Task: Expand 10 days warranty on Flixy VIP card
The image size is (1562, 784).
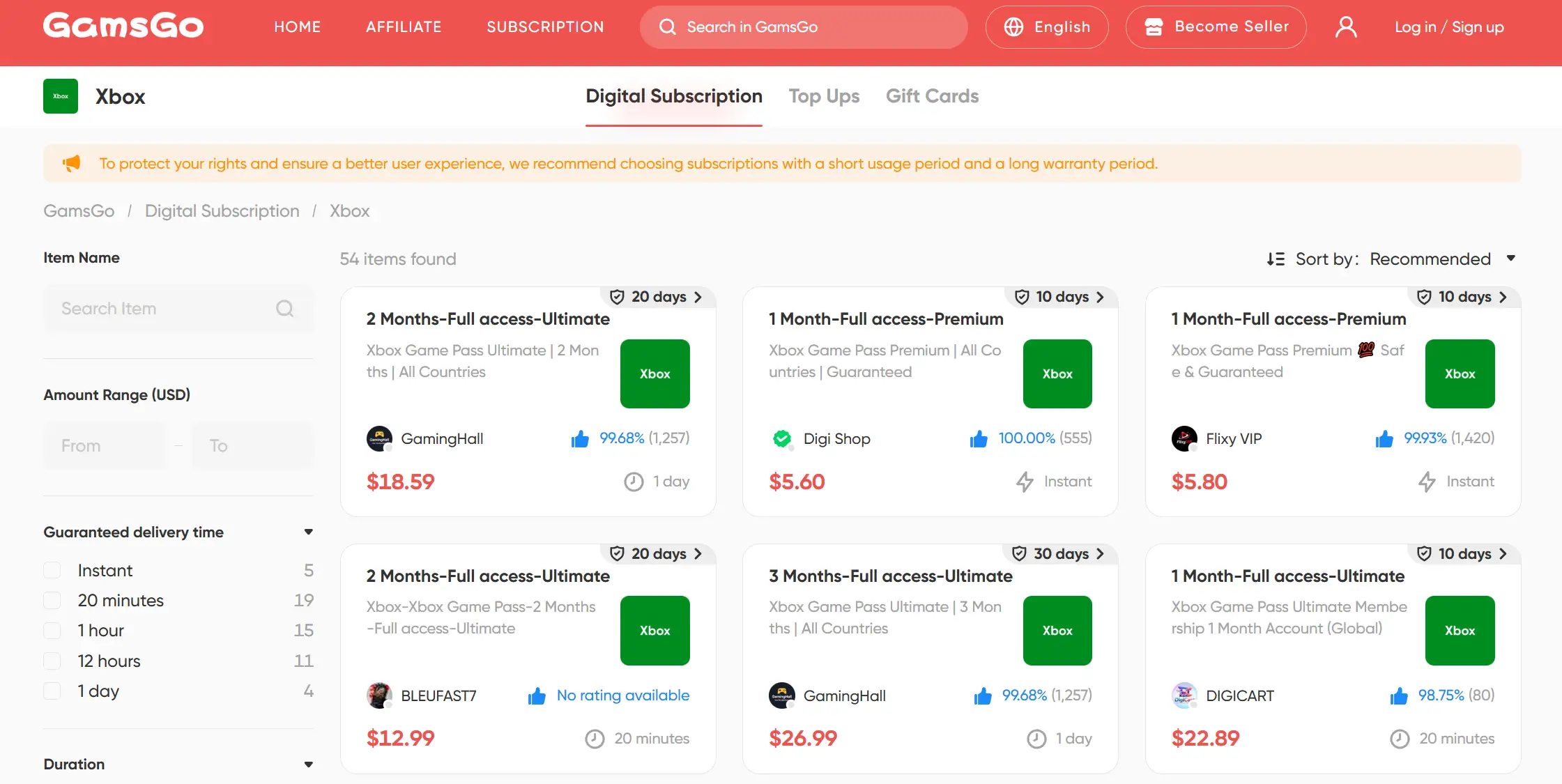Action: 1463,298
